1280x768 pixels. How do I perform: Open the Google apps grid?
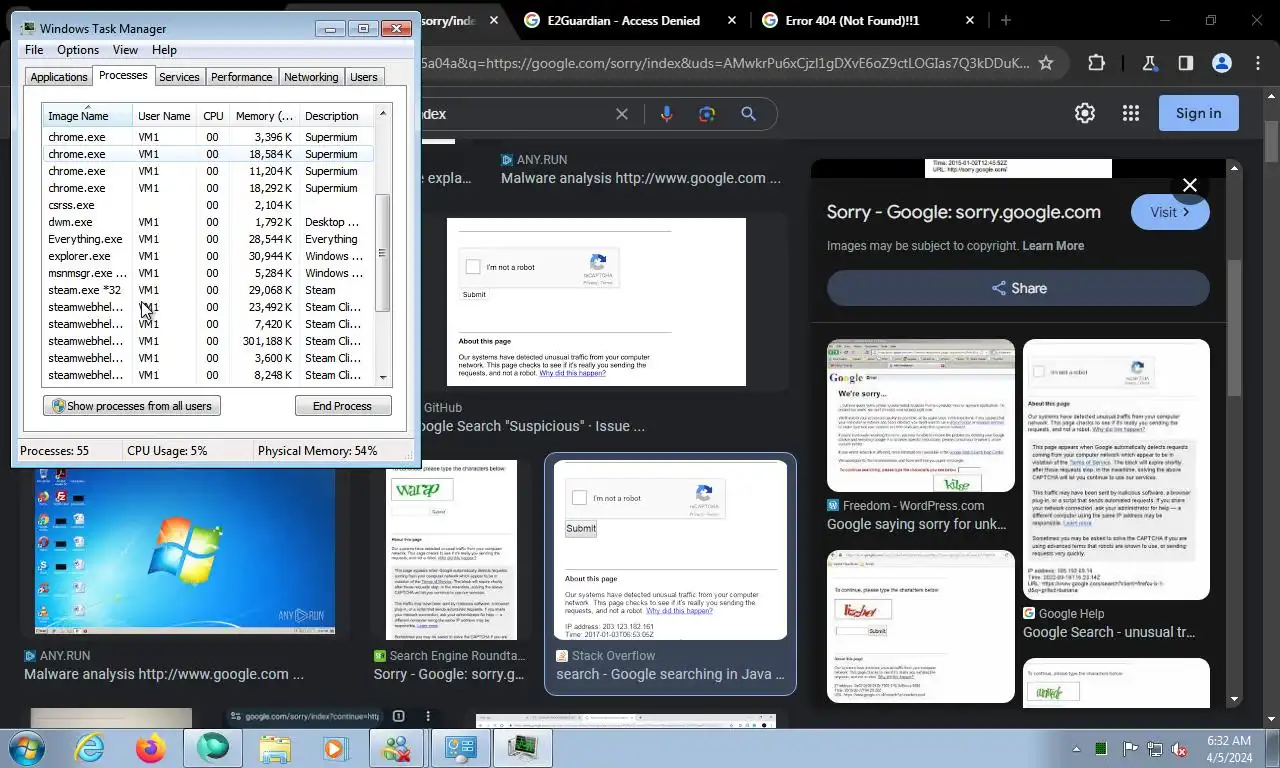click(x=1131, y=113)
